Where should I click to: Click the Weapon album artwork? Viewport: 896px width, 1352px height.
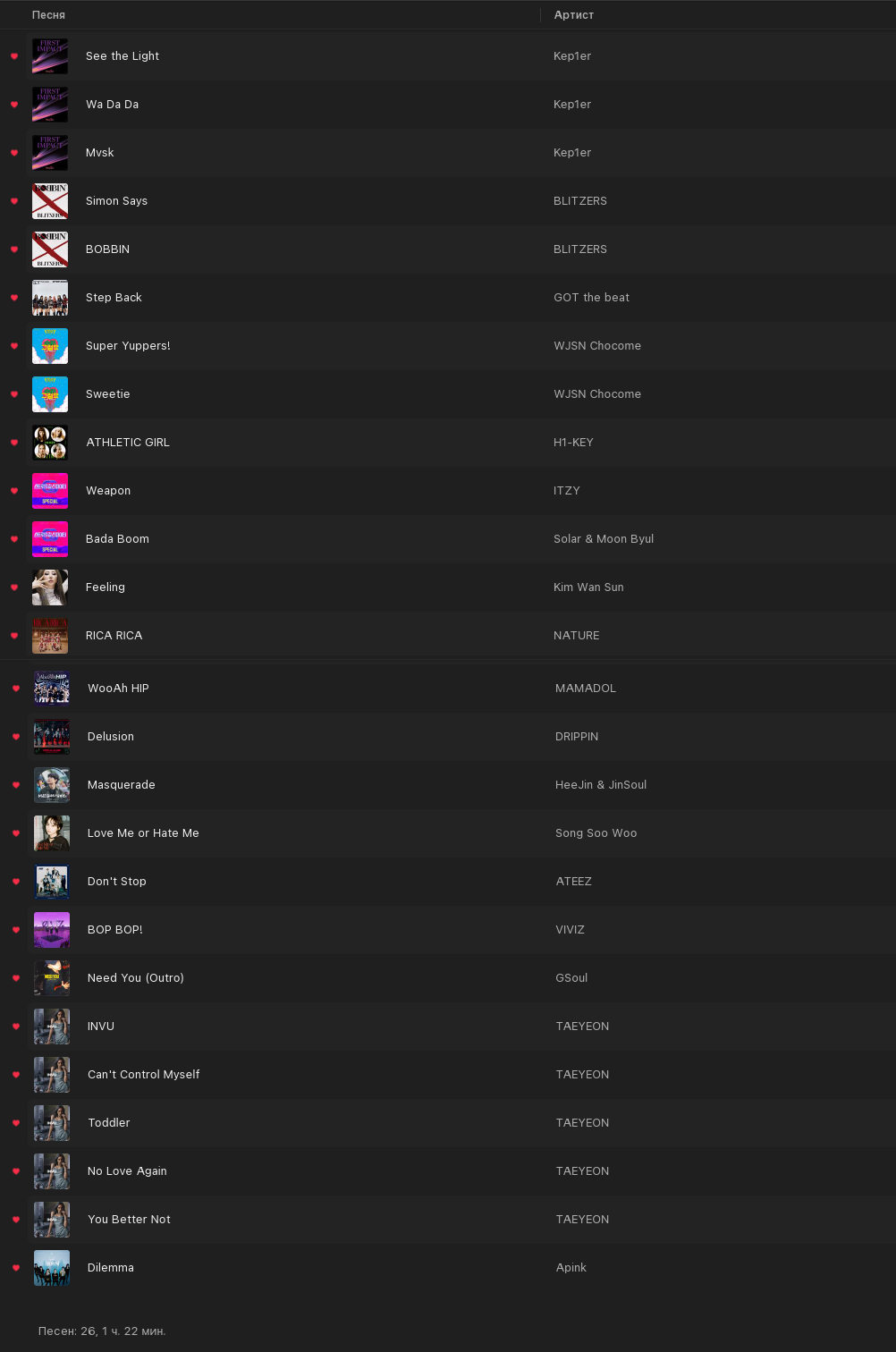click(50, 491)
